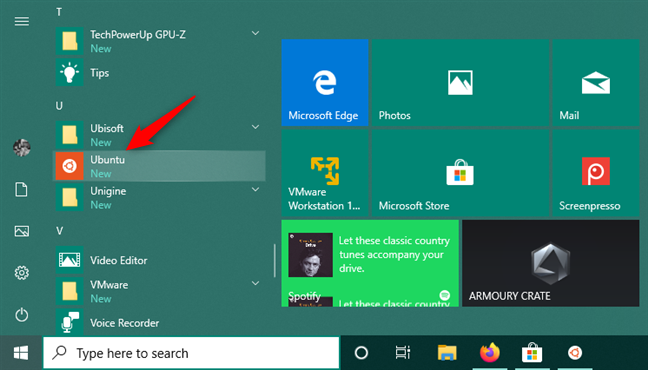Expand the VMware folder chevron
Image resolution: width=648 pixels, height=370 pixels.
(x=255, y=283)
